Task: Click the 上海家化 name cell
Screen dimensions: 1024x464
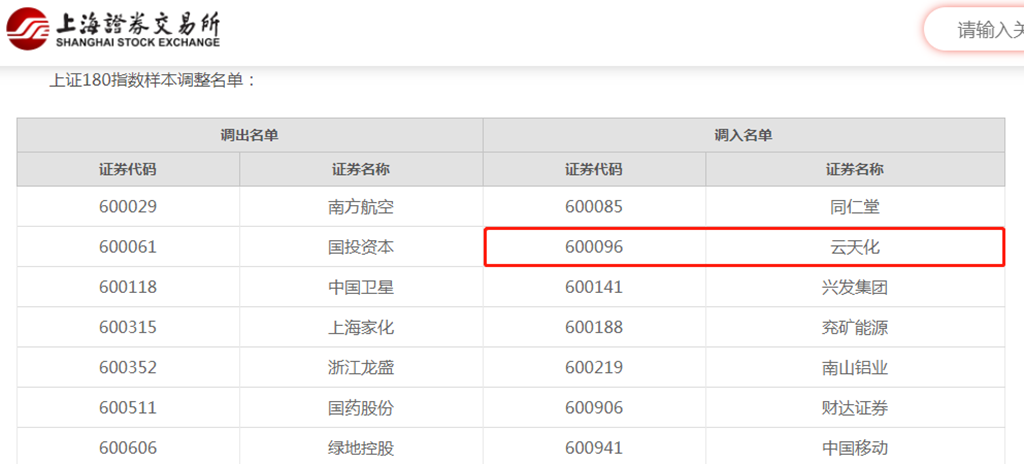Action: tap(361, 327)
